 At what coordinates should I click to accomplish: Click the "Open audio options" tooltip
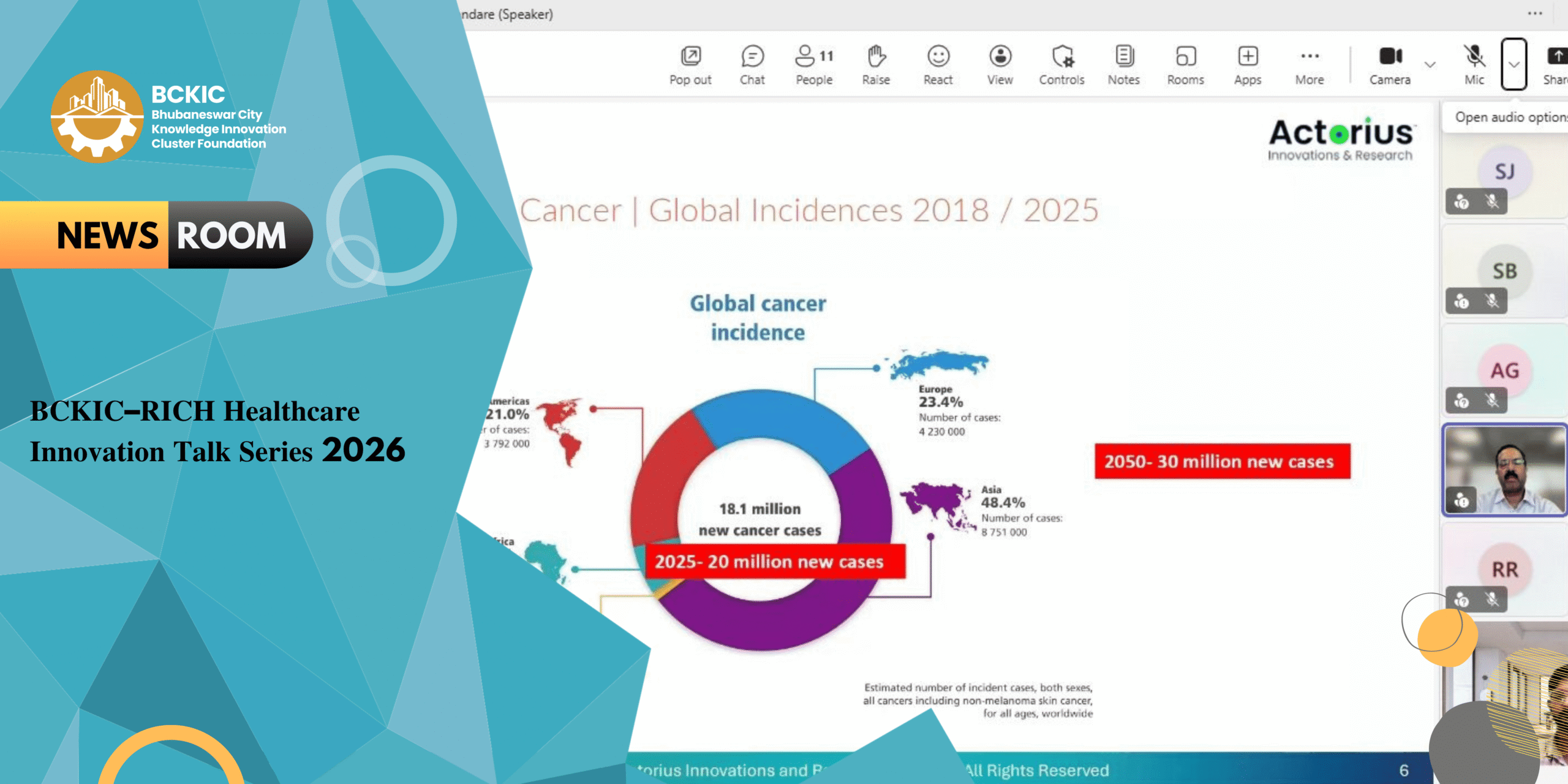click(1507, 117)
